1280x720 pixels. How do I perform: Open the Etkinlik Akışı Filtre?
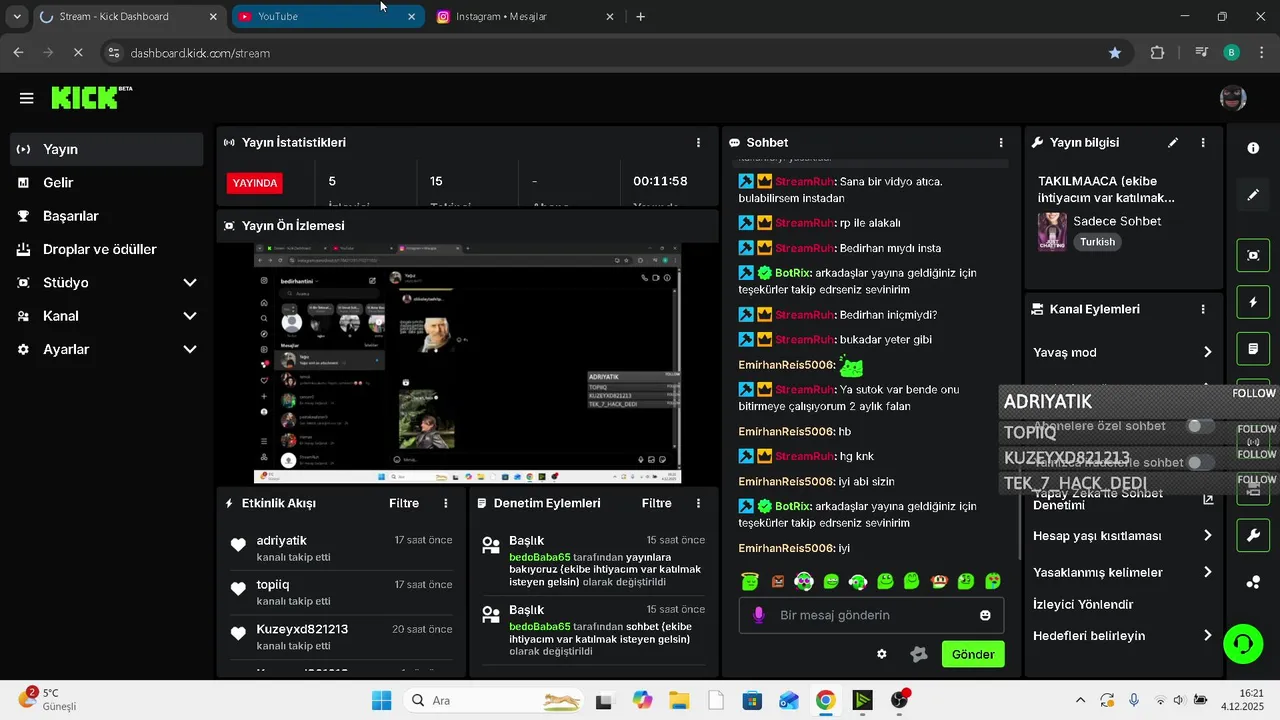[404, 503]
